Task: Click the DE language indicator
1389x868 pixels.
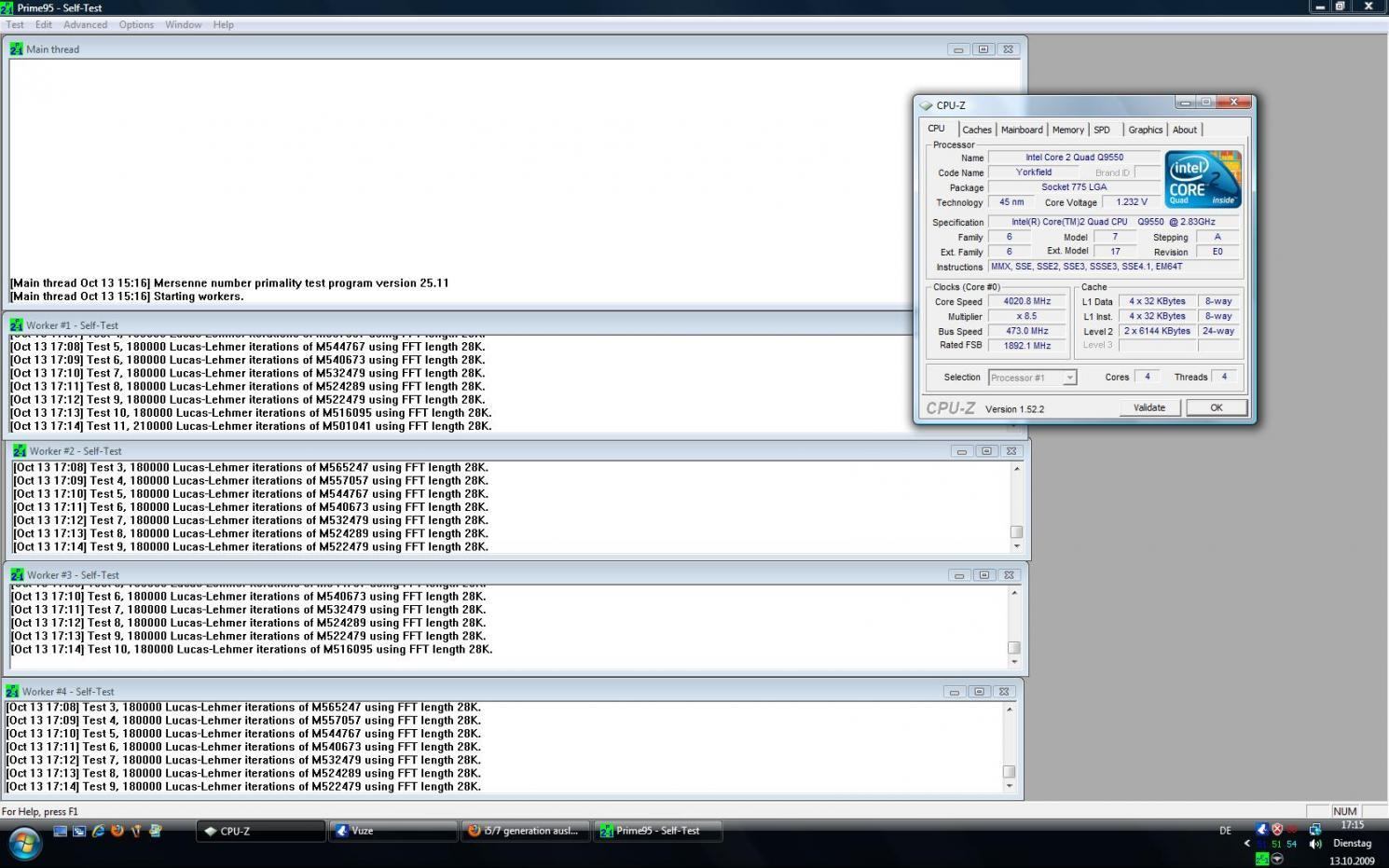Action: (x=1225, y=830)
